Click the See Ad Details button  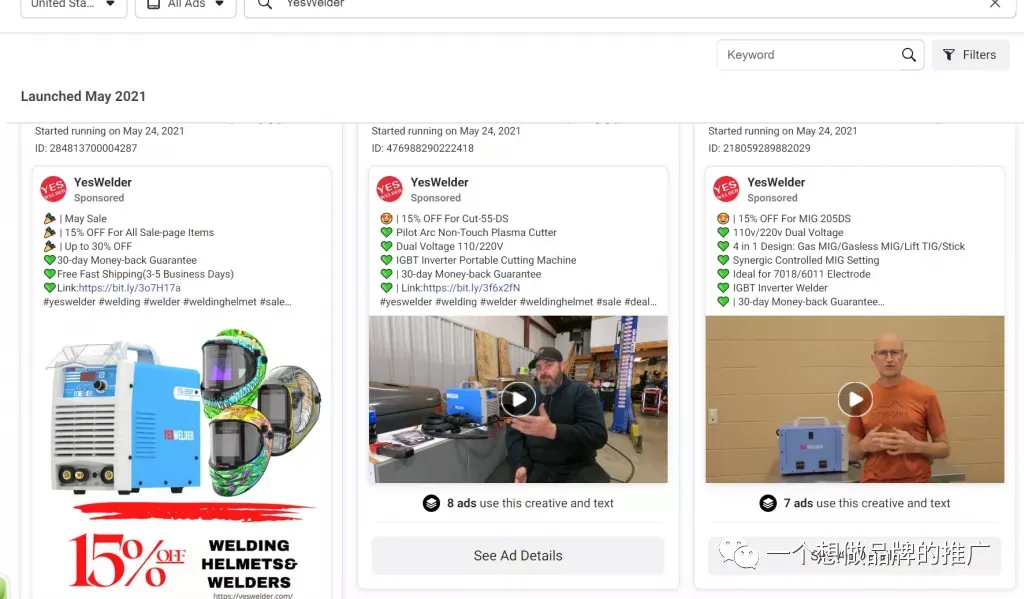click(518, 555)
